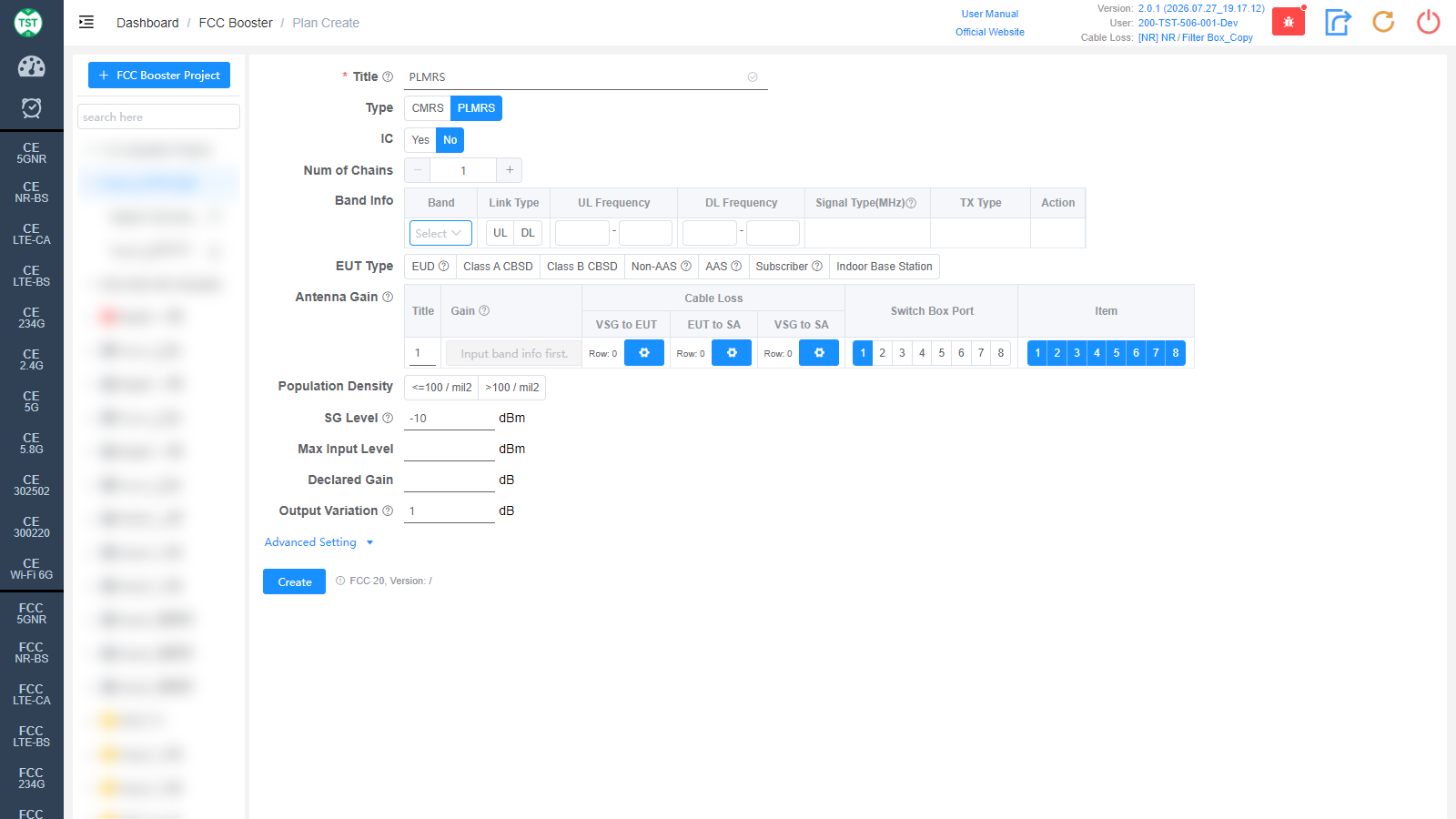Screen dimensions: 1456x819
Task: Click the red bug report icon
Action: coord(1289,22)
